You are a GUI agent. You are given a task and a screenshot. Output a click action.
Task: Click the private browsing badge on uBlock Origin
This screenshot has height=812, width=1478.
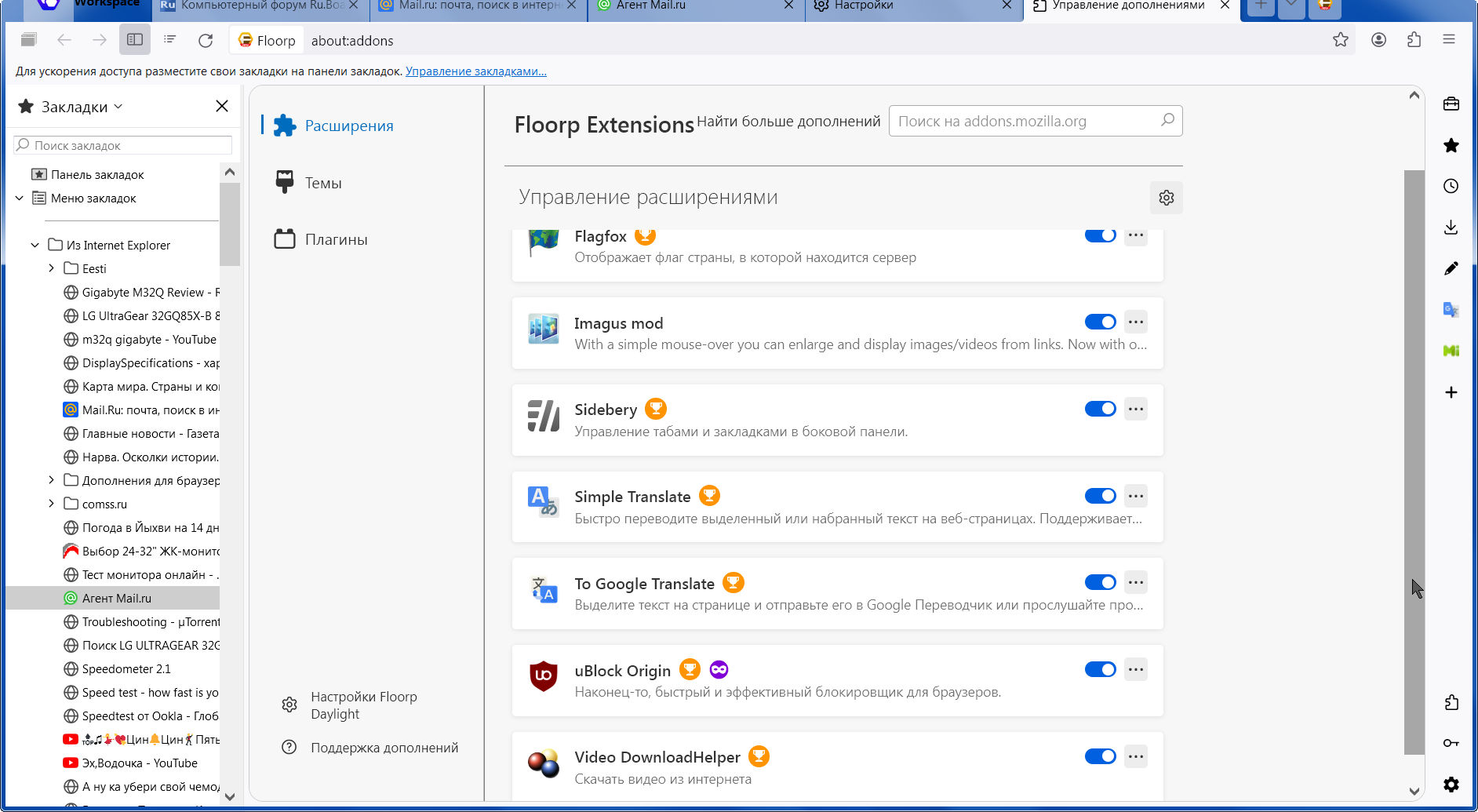719,669
